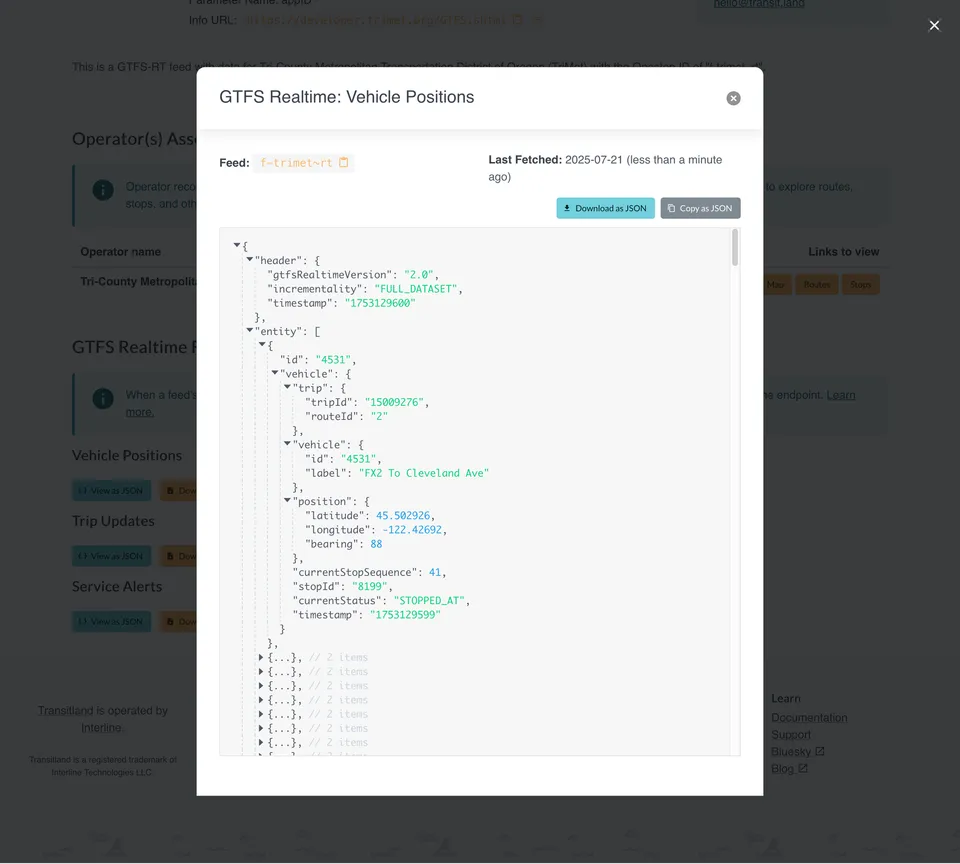The height and width of the screenshot is (864, 960).
Task: Collapse the entity array in the JSON
Action: (x=248, y=330)
